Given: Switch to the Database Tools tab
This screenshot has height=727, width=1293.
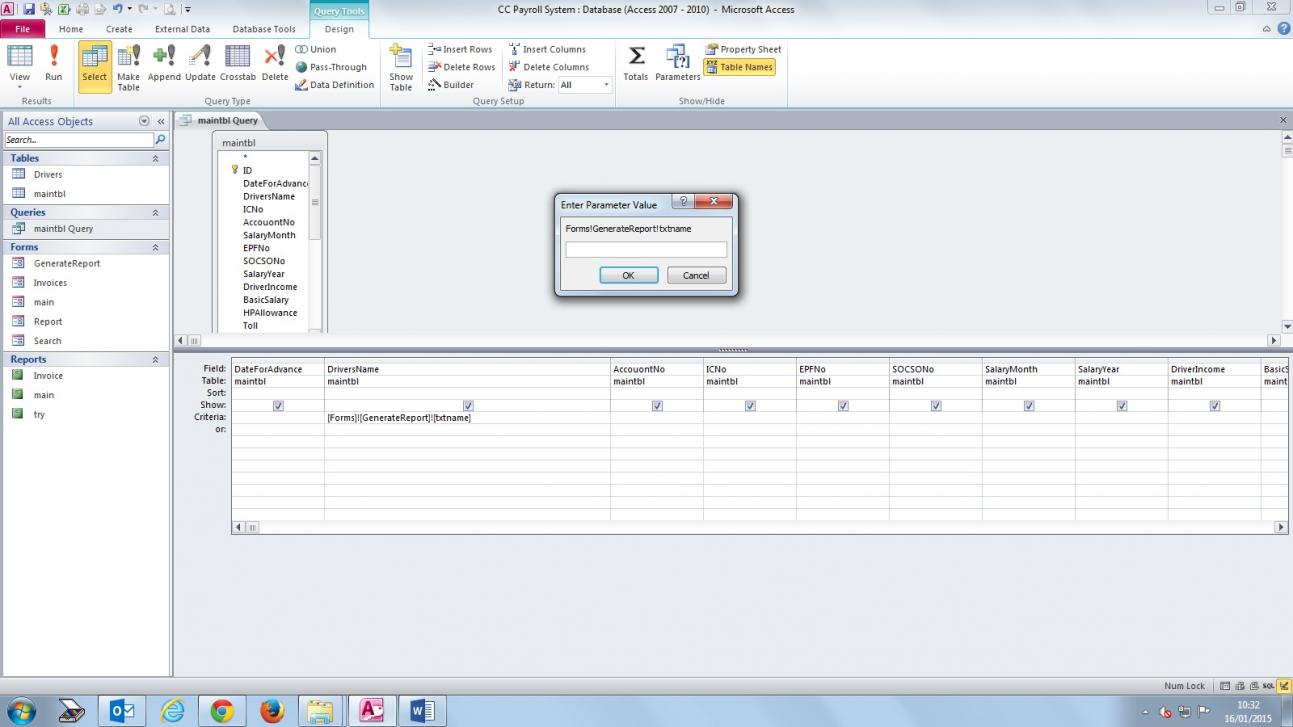Looking at the screenshot, I should (264, 29).
